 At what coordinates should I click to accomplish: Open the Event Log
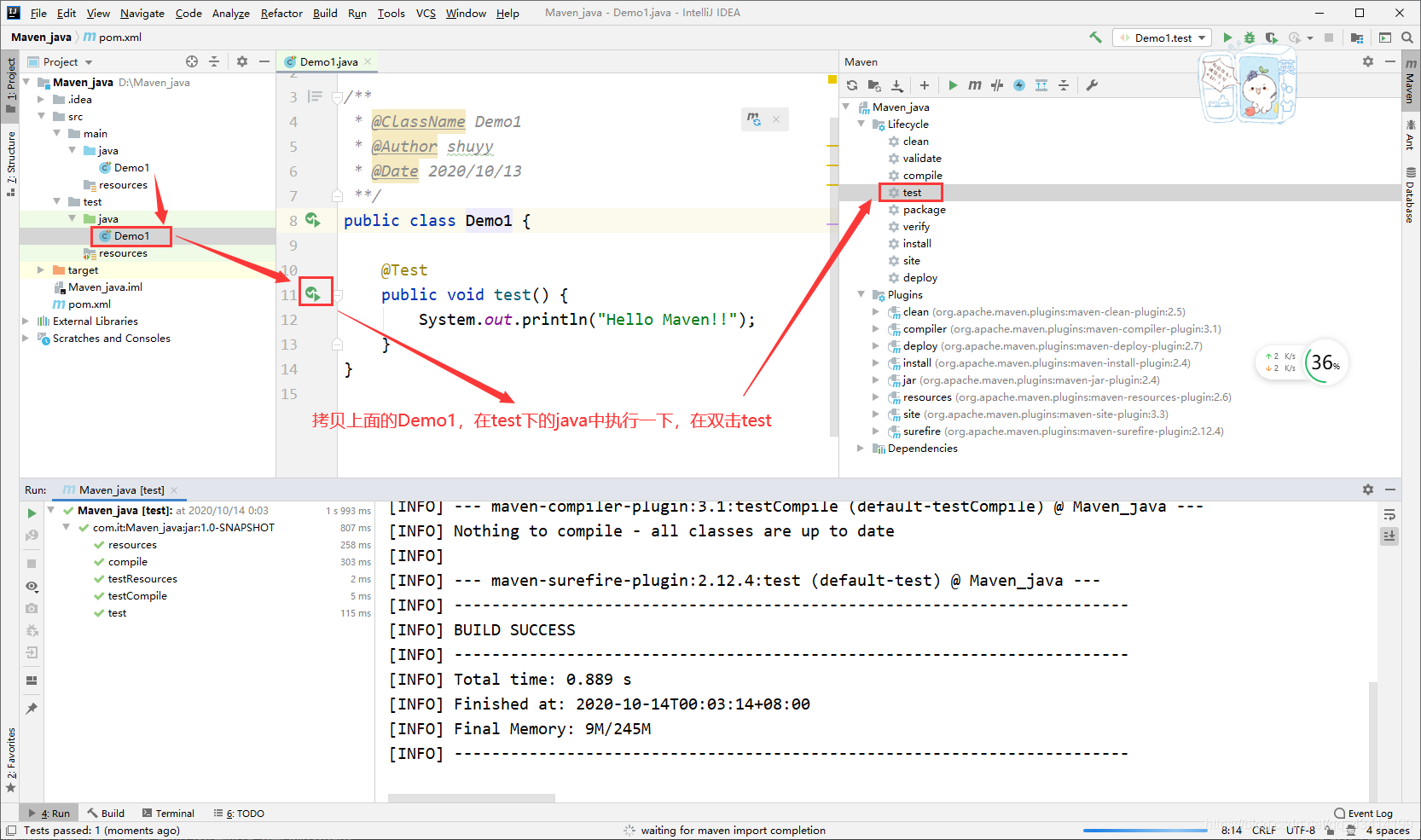(x=1363, y=814)
